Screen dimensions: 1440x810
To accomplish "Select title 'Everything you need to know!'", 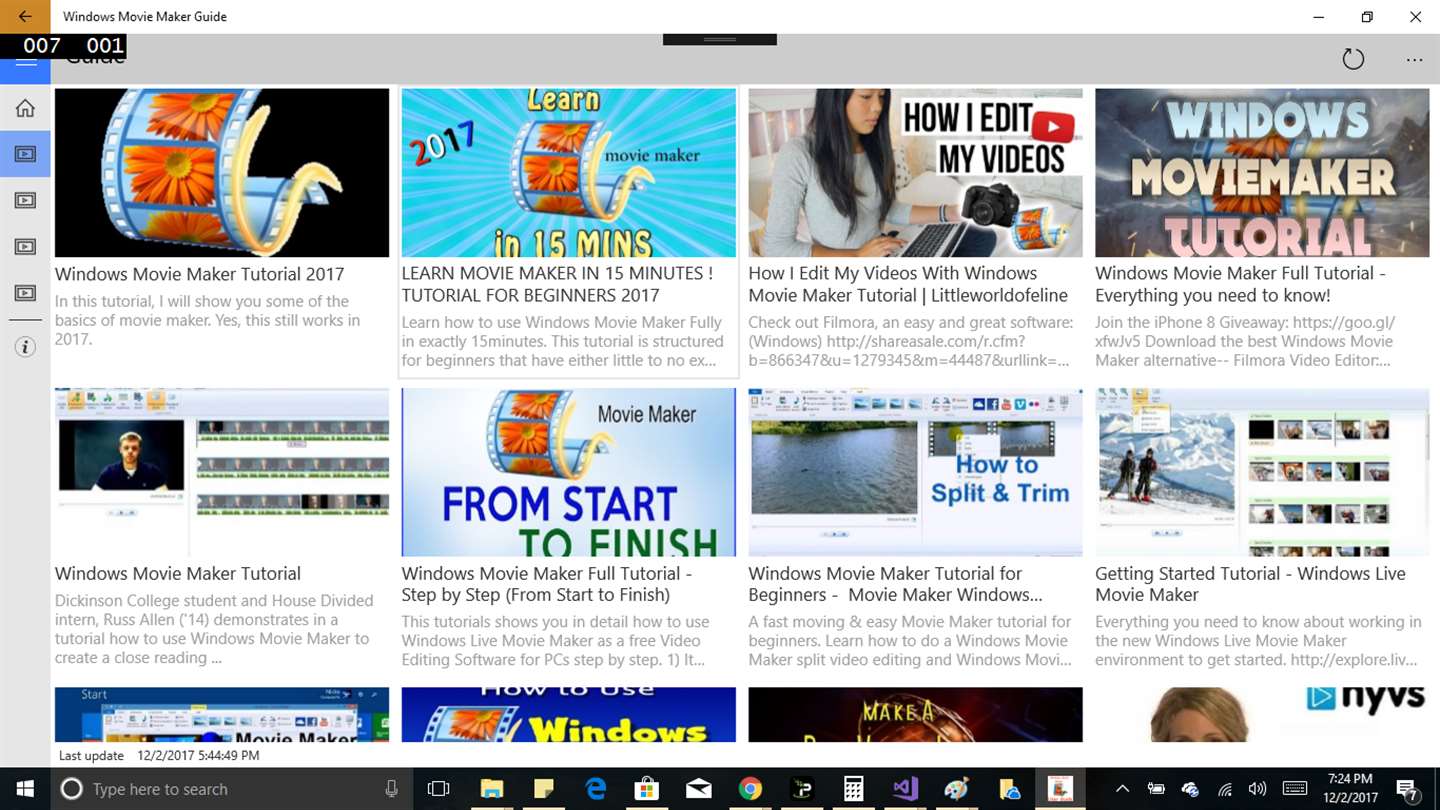I will [1213, 295].
